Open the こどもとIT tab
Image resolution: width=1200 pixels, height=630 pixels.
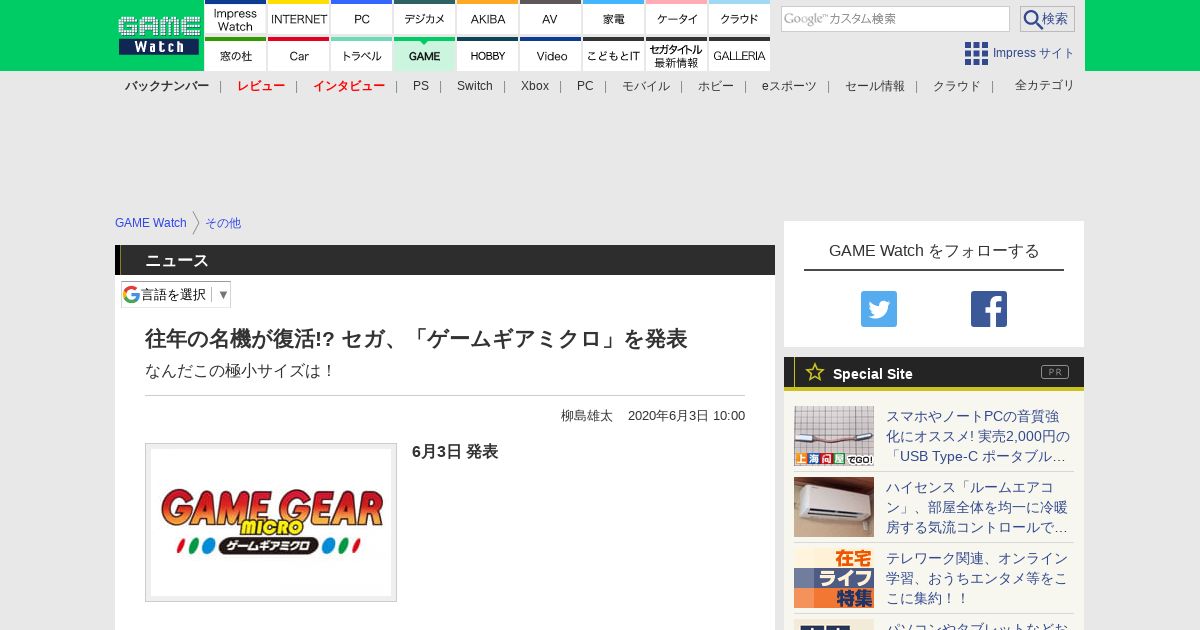(613, 54)
